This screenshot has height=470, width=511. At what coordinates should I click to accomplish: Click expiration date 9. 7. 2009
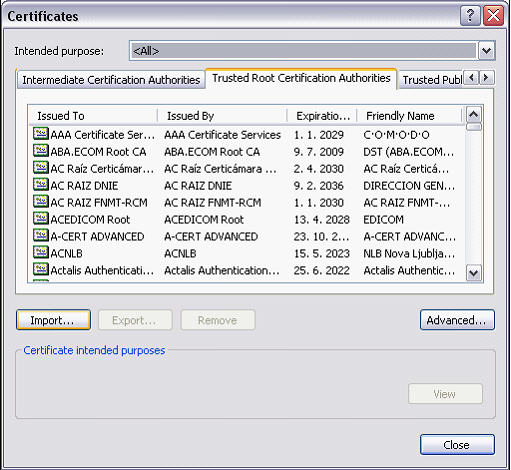(x=319, y=152)
